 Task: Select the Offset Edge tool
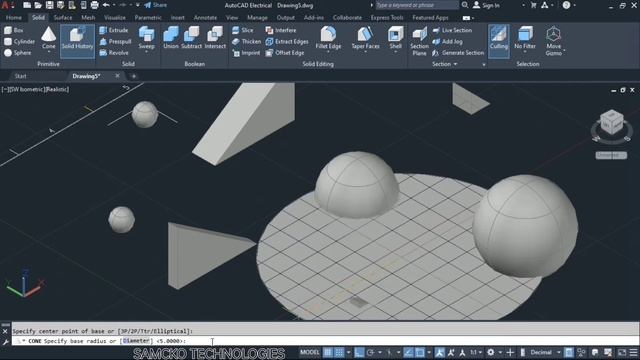tap(285, 53)
